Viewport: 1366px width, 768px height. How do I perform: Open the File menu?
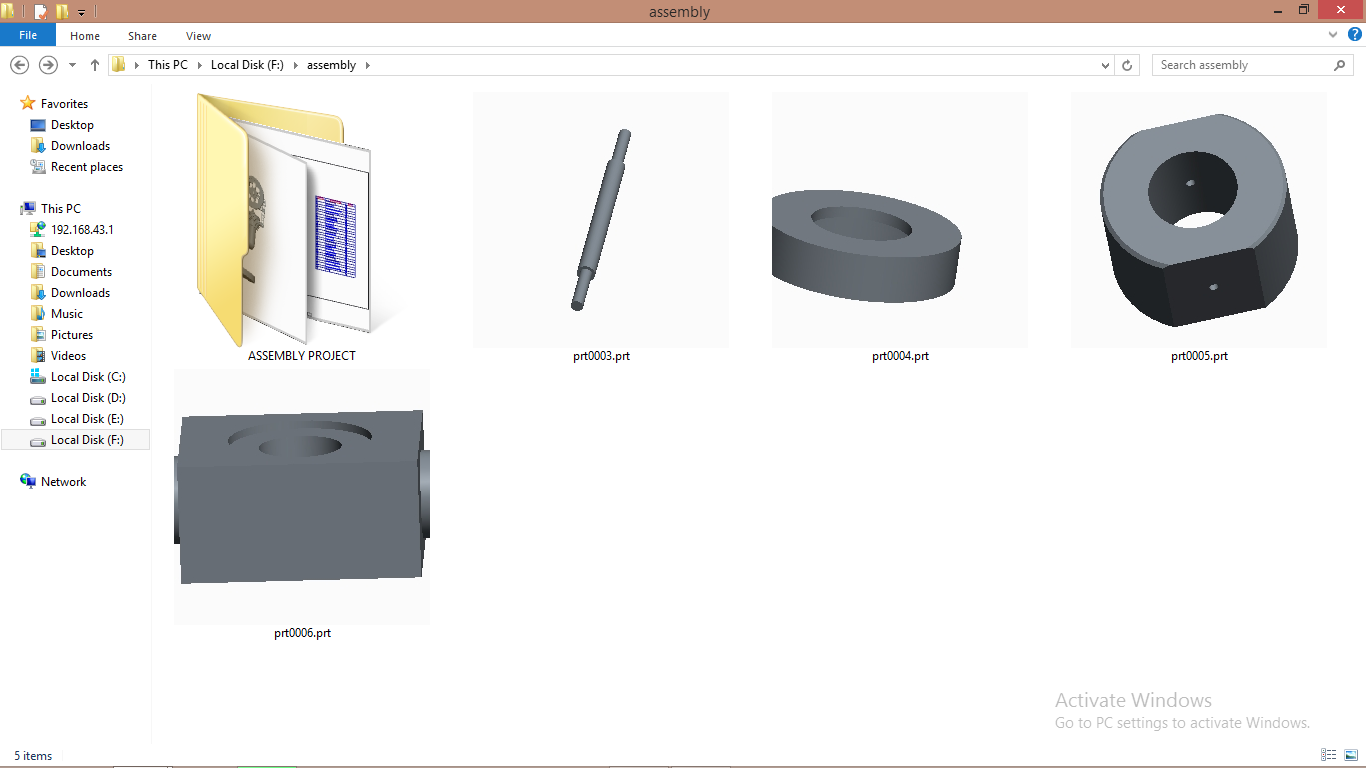tap(28, 36)
